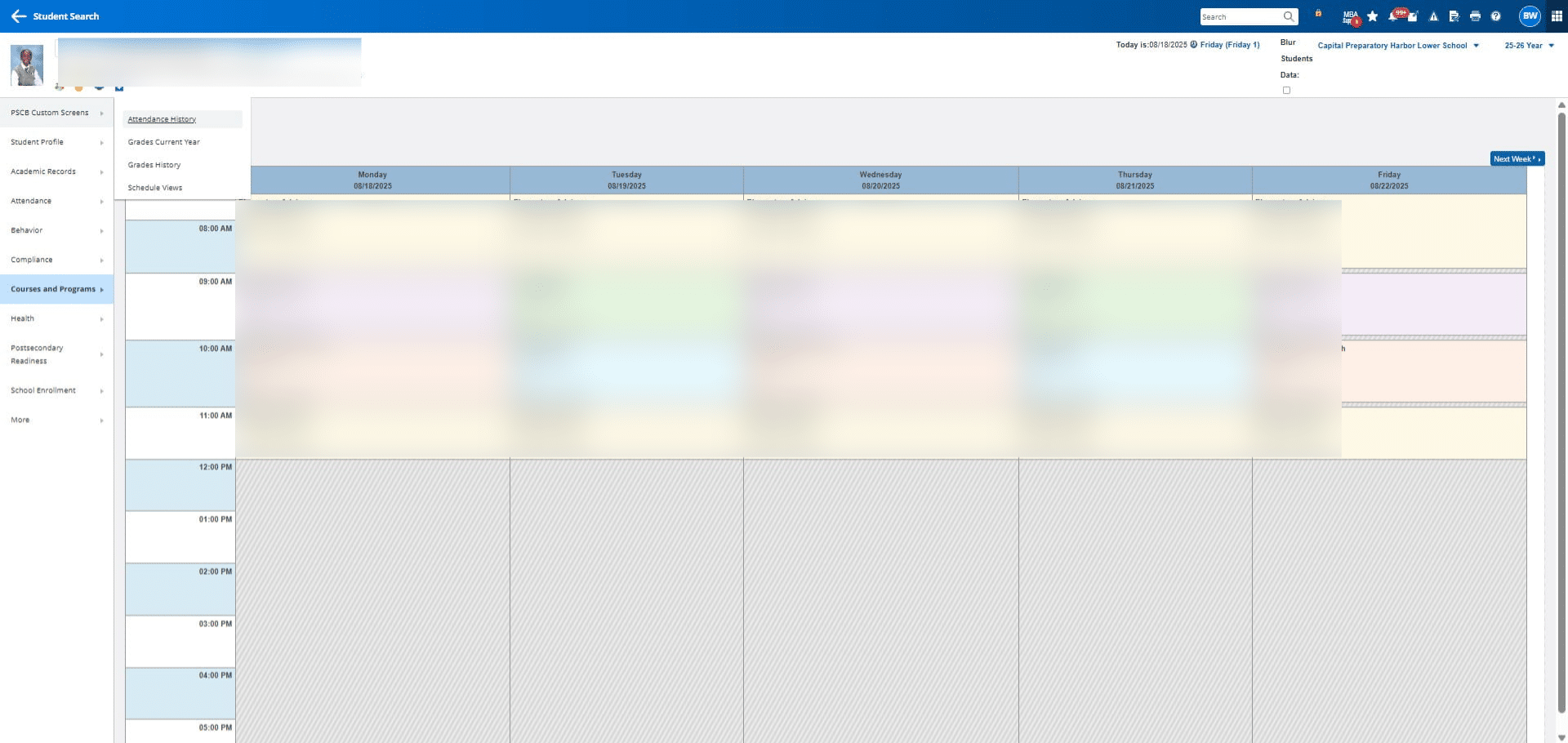
Task: Click the Monday 08/18/2025 column header
Action: pos(372,180)
